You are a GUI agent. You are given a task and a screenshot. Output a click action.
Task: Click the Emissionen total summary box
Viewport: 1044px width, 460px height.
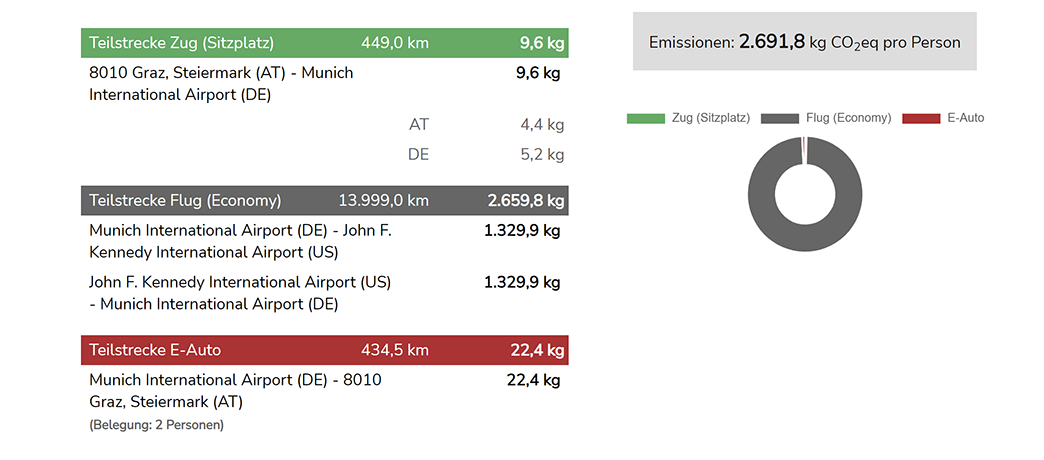[804, 42]
